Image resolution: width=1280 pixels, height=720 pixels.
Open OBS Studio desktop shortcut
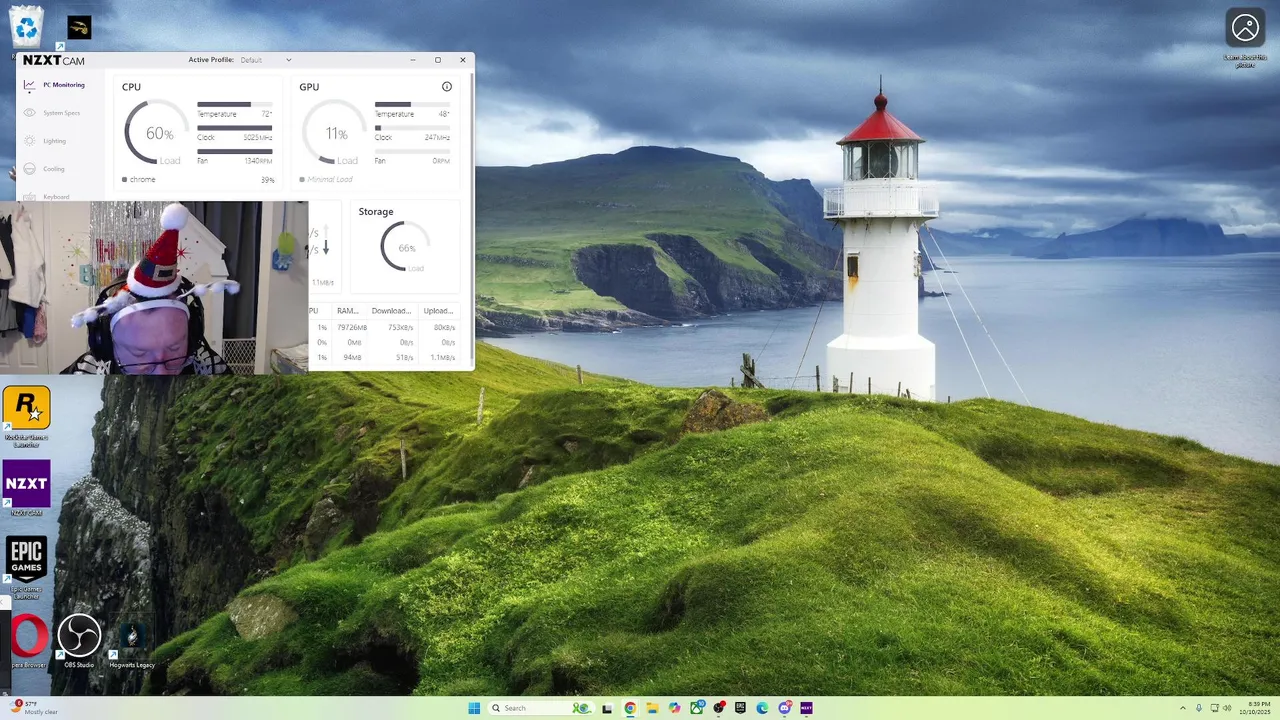[x=79, y=640]
